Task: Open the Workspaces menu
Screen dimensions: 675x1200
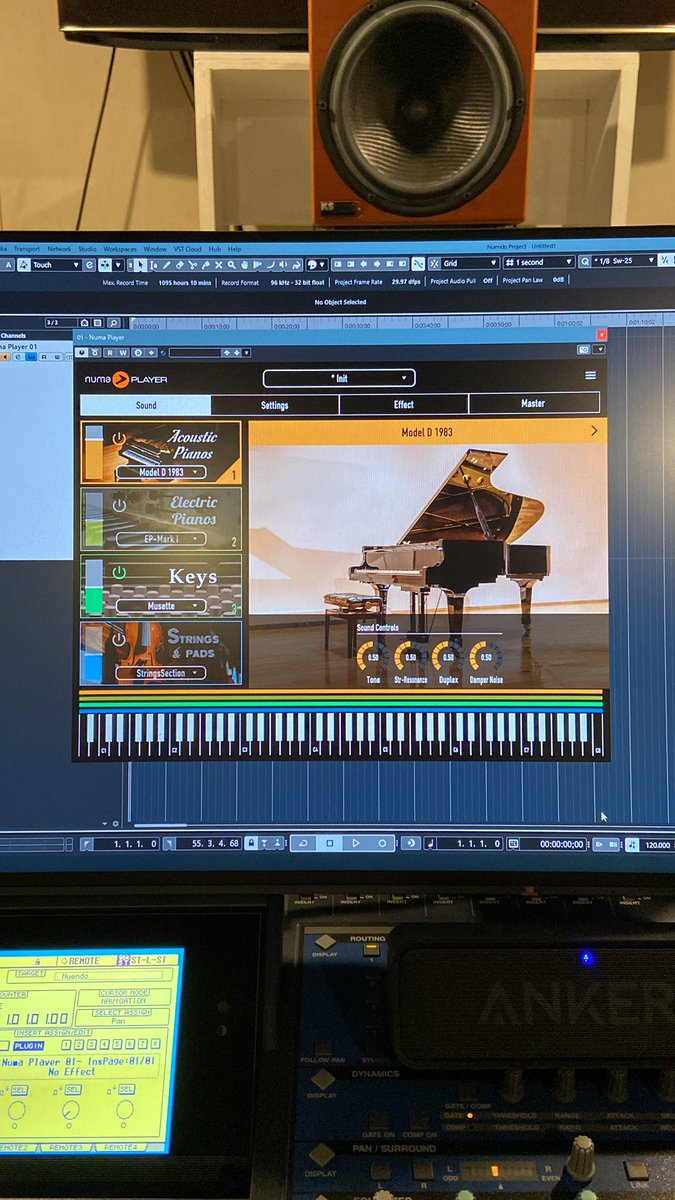Action: (120, 249)
